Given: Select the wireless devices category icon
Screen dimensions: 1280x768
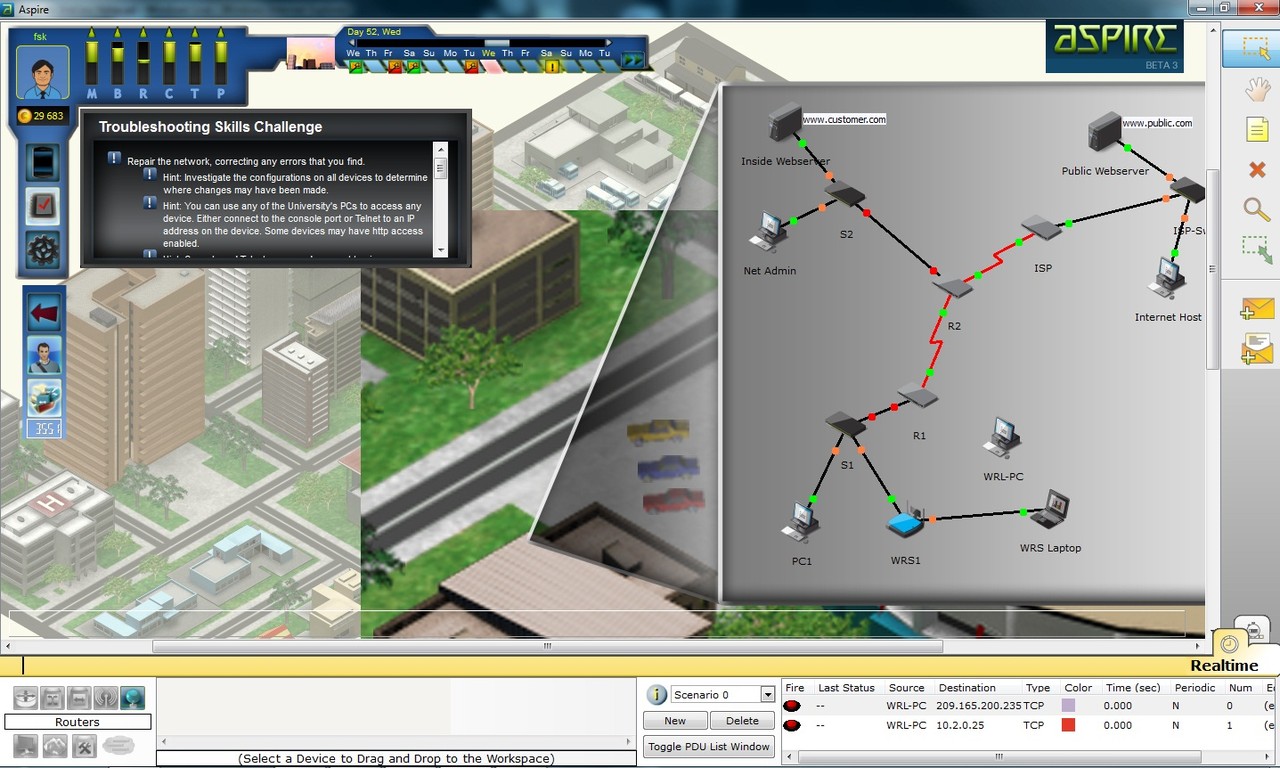Looking at the screenshot, I should (106, 697).
